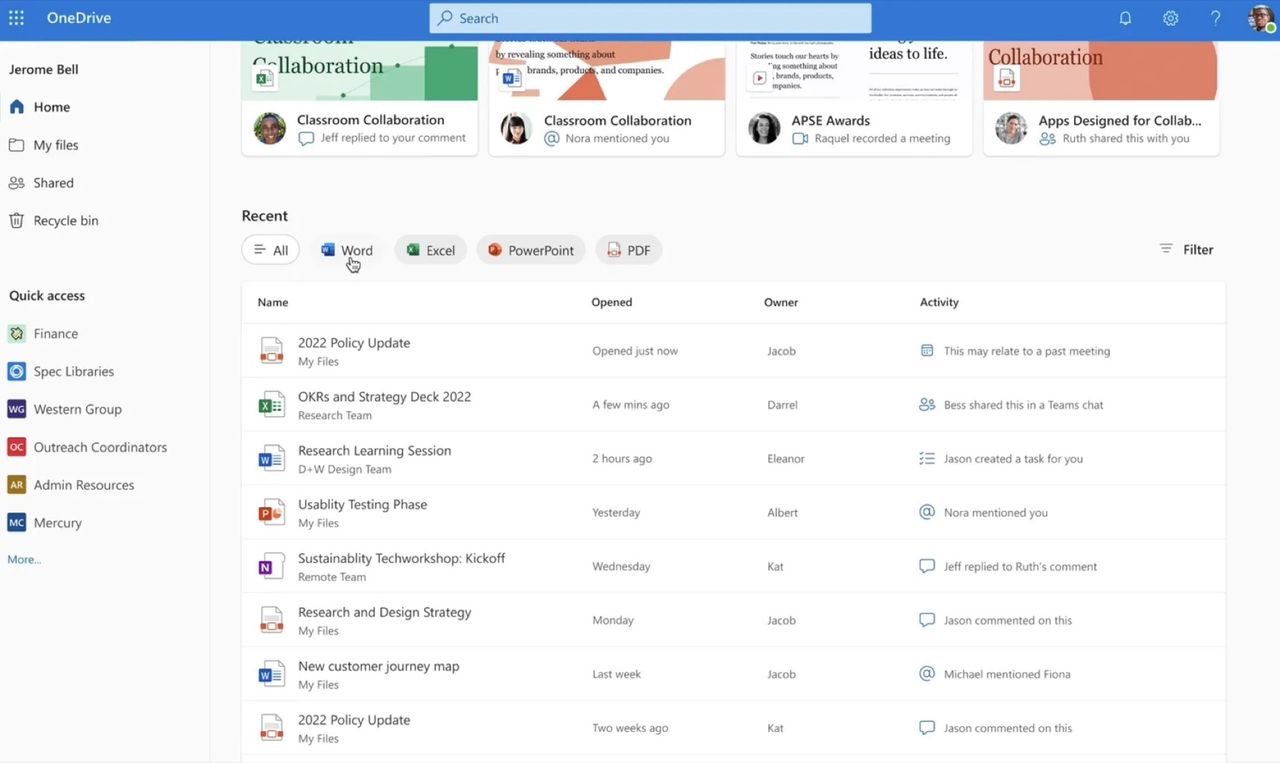Expand Quick access with the More link
The width and height of the screenshot is (1280, 763).
(23, 558)
